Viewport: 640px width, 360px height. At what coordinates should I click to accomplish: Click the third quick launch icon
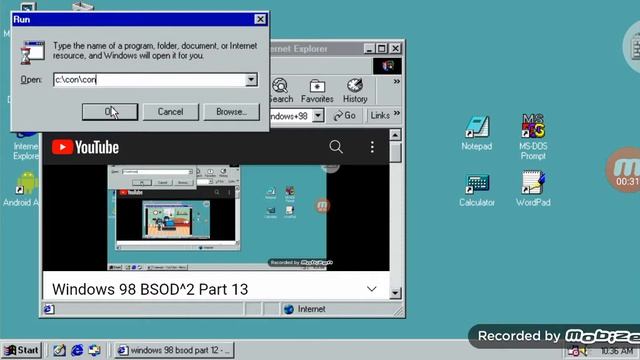point(94,350)
